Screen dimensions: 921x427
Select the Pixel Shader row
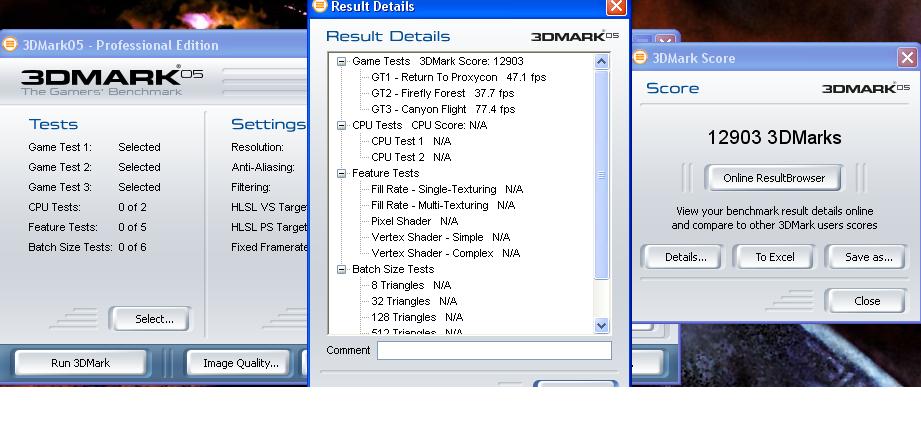pyautogui.click(x=415, y=221)
